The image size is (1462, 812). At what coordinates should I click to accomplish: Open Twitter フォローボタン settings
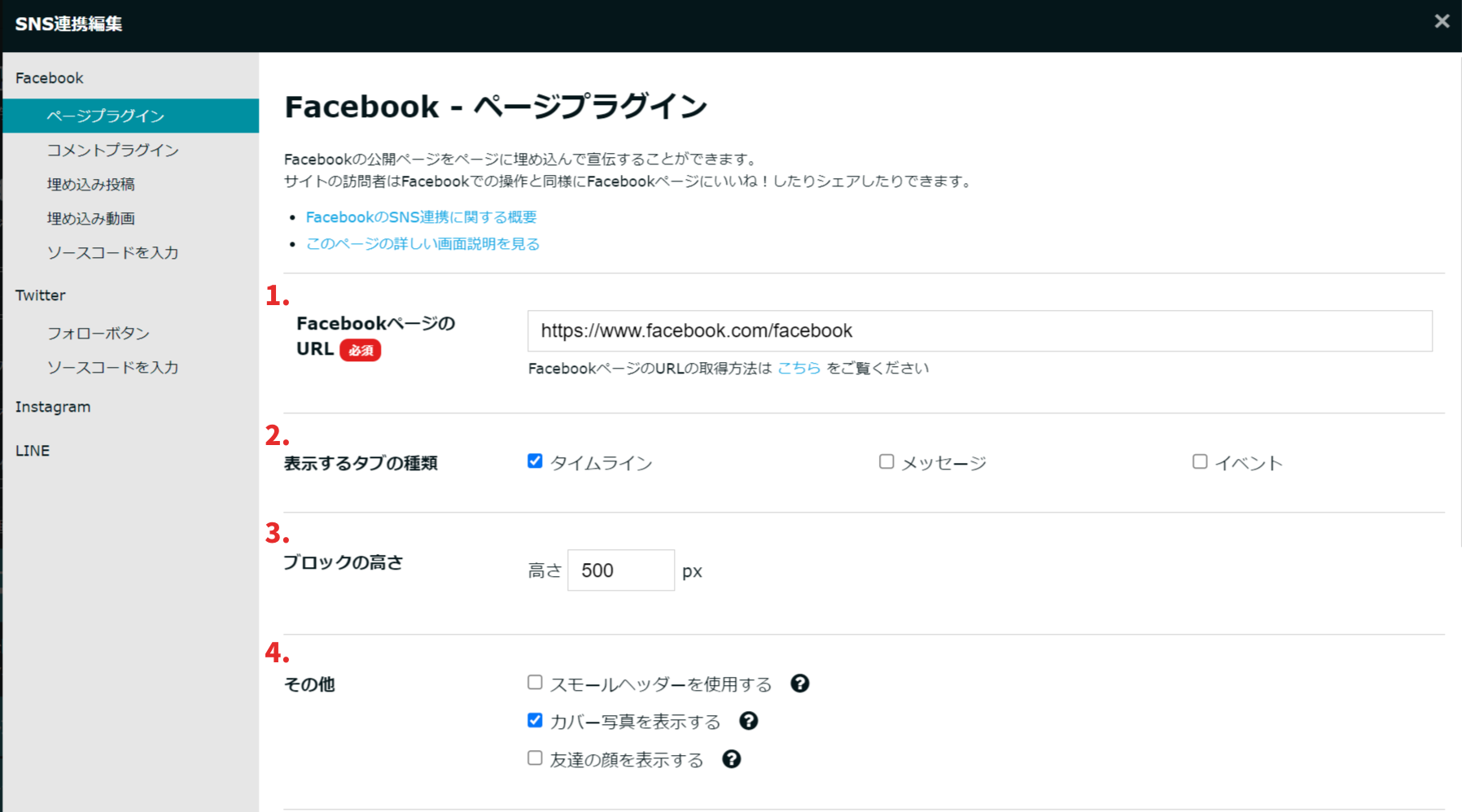98,333
